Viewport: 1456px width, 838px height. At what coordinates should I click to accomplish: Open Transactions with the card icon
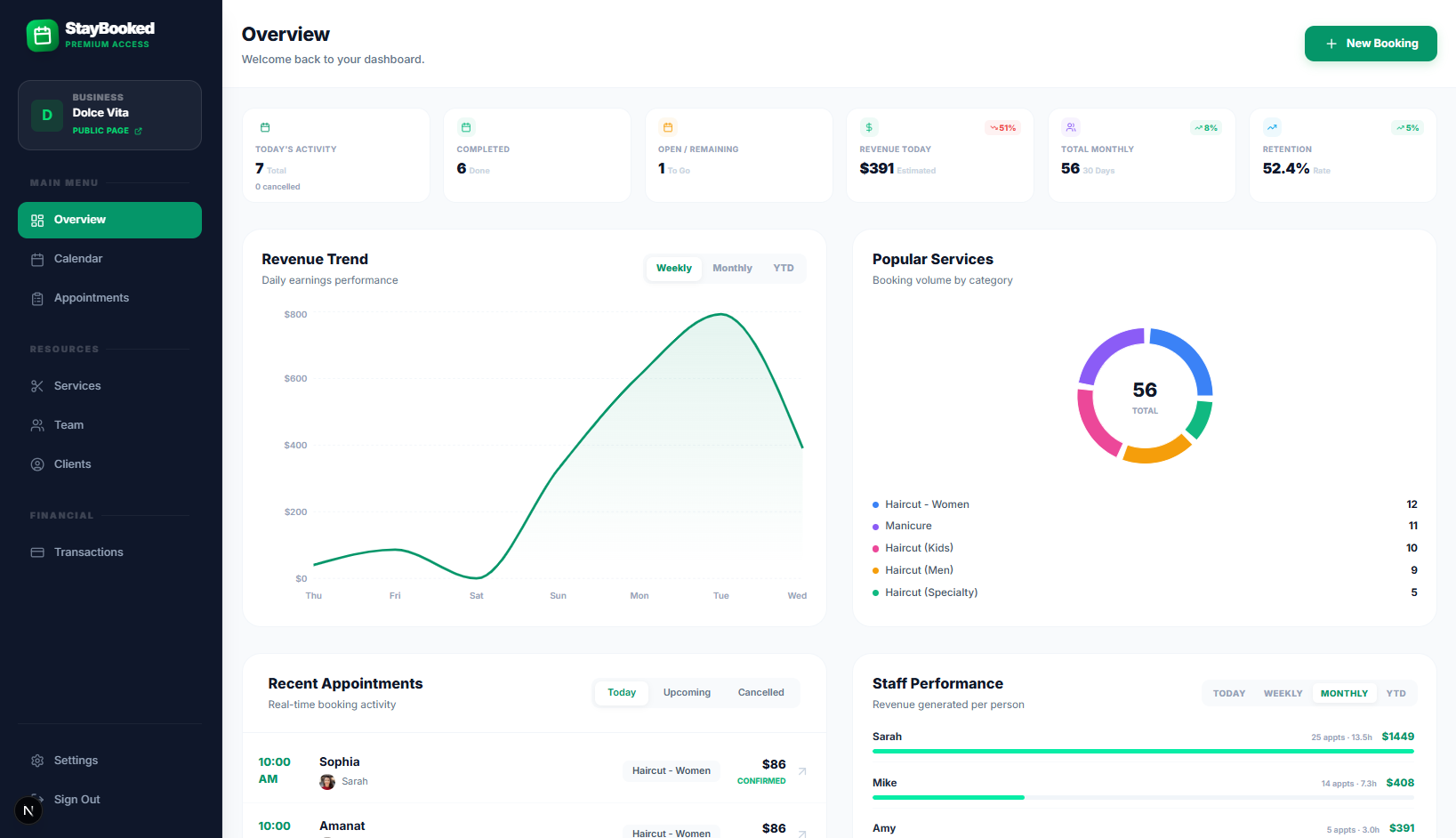pyautogui.click(x=37, y=552)
